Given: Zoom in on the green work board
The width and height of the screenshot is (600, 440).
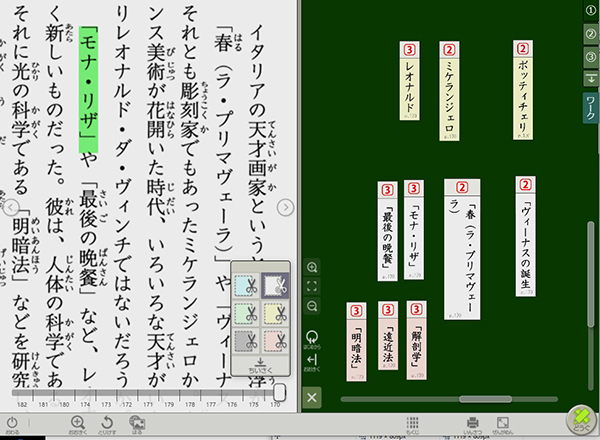Looking at the screenshot, I should pyautogui.click(x=312, y=267).
